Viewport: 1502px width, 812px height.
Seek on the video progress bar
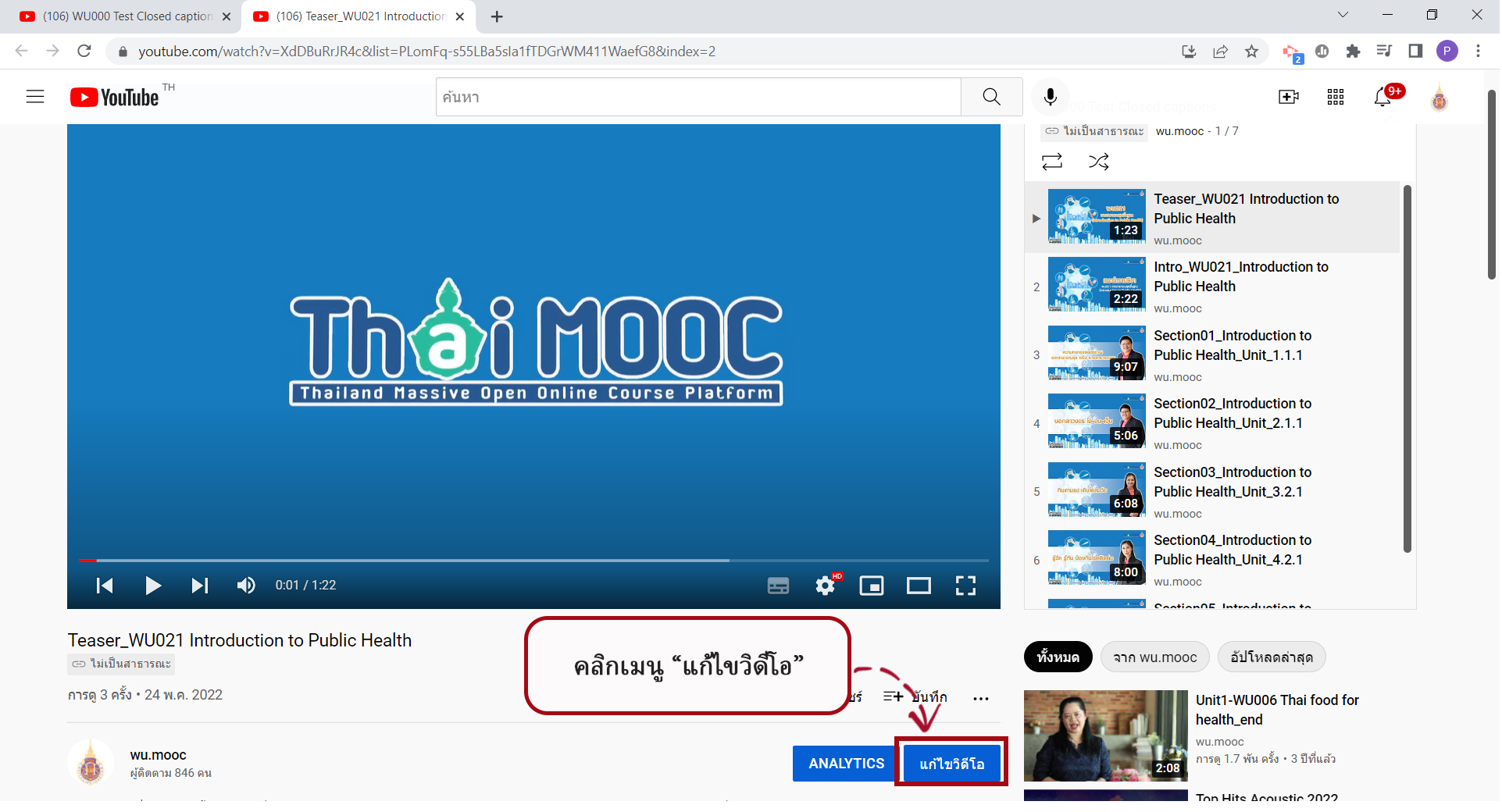pyautogui.click(x=533, y=560)
